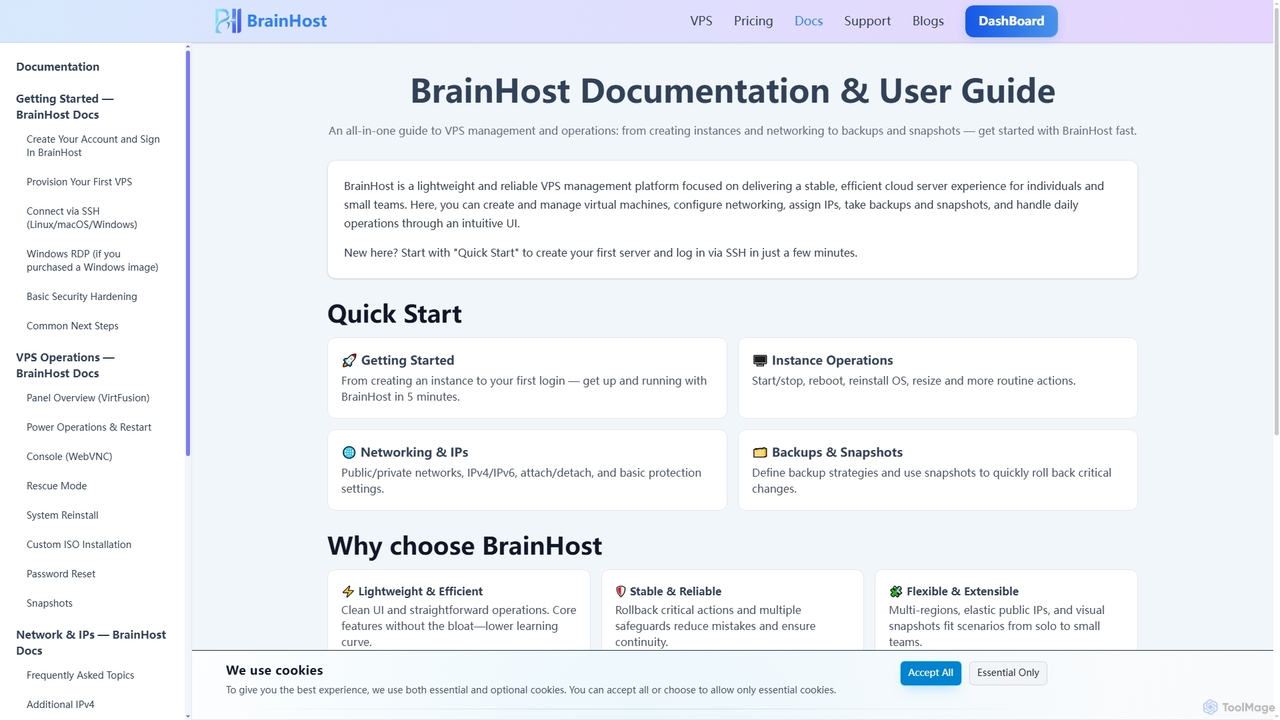
Task: Open Provision Your First VPS
Action: point(79,182)
